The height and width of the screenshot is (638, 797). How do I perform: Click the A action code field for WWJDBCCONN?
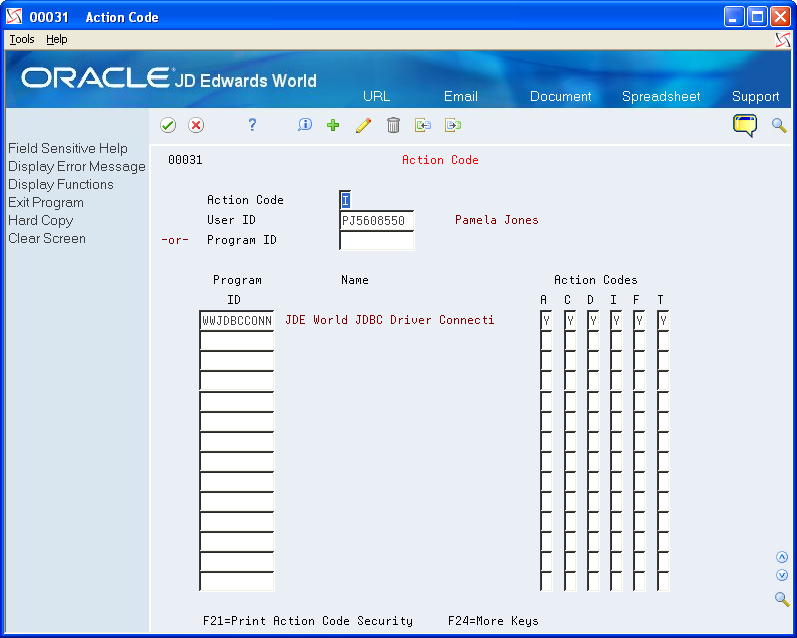[546, 320]
